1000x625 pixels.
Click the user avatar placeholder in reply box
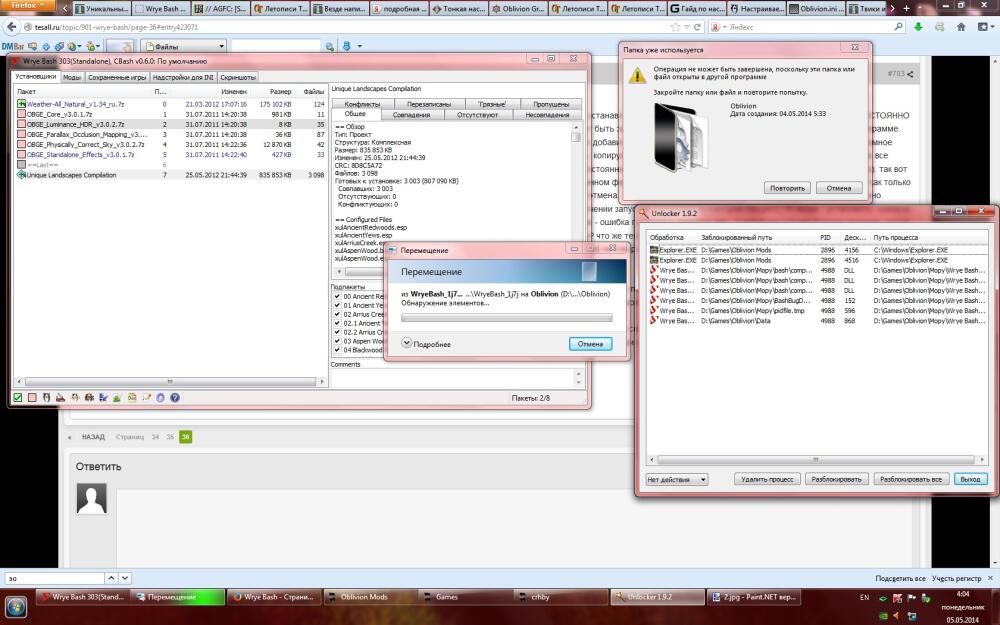click(x=91, y=498)
